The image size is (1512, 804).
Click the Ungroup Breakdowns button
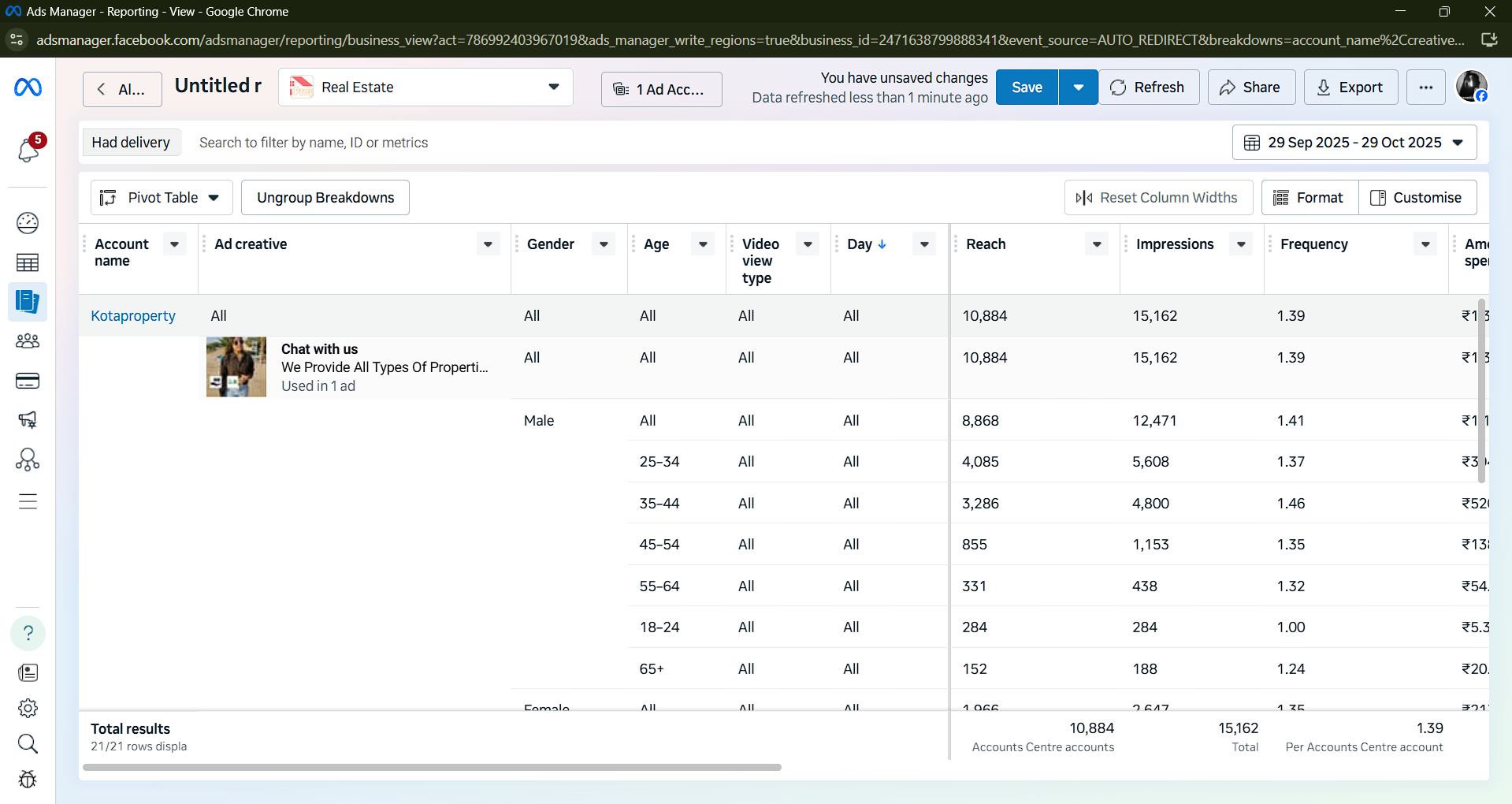click(x=325, y=198)
